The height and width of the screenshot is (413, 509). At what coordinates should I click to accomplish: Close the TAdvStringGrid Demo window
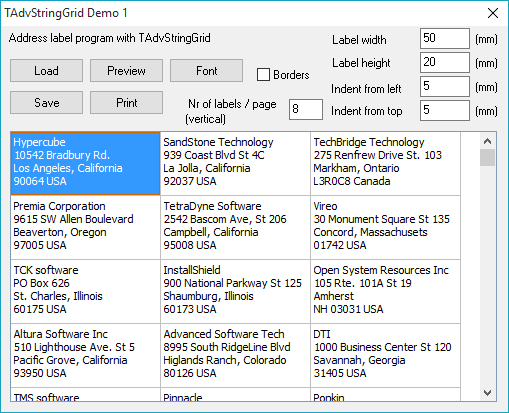[493, 13]
